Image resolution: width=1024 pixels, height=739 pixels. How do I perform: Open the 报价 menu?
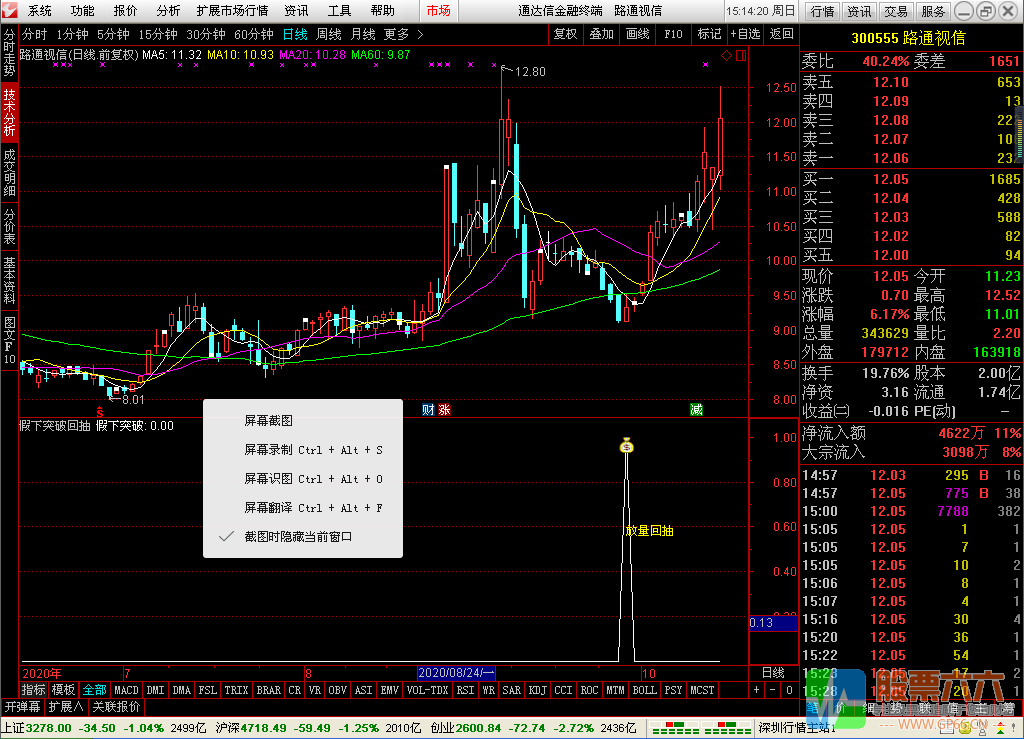coord(125,11)
